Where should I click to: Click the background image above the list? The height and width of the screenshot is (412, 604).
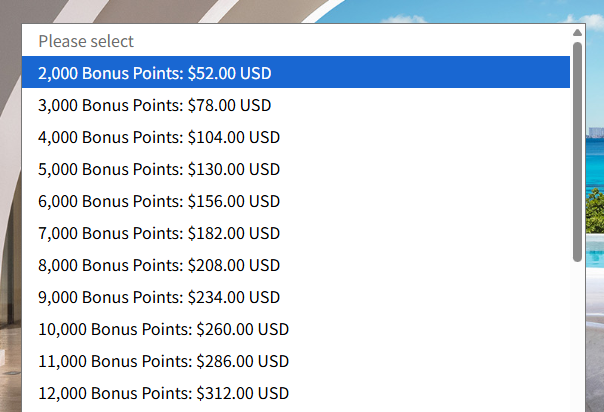300,10
